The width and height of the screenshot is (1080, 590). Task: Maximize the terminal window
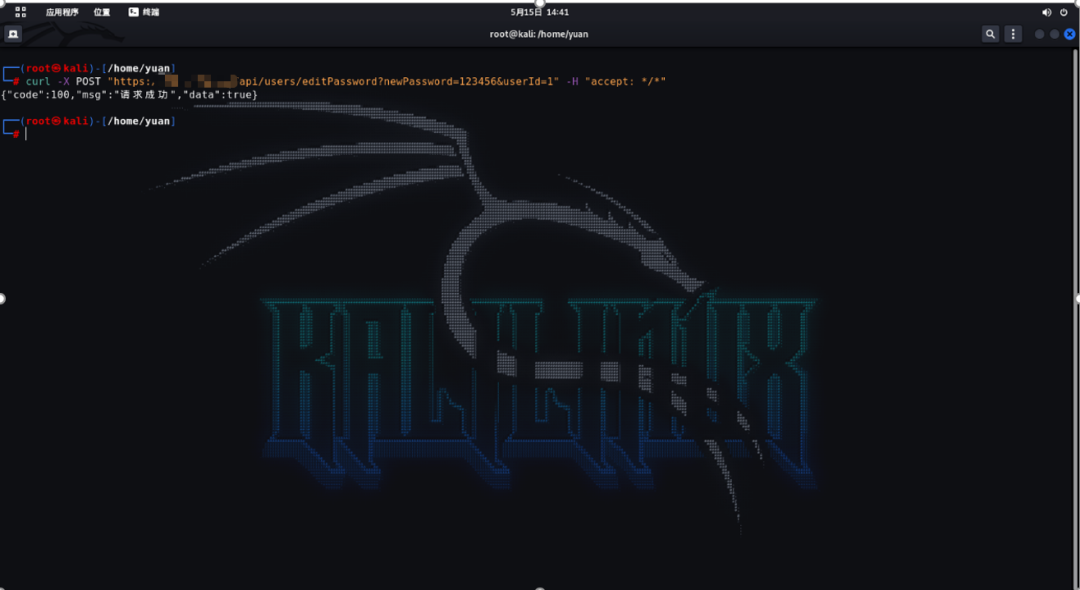point(1055,34)
